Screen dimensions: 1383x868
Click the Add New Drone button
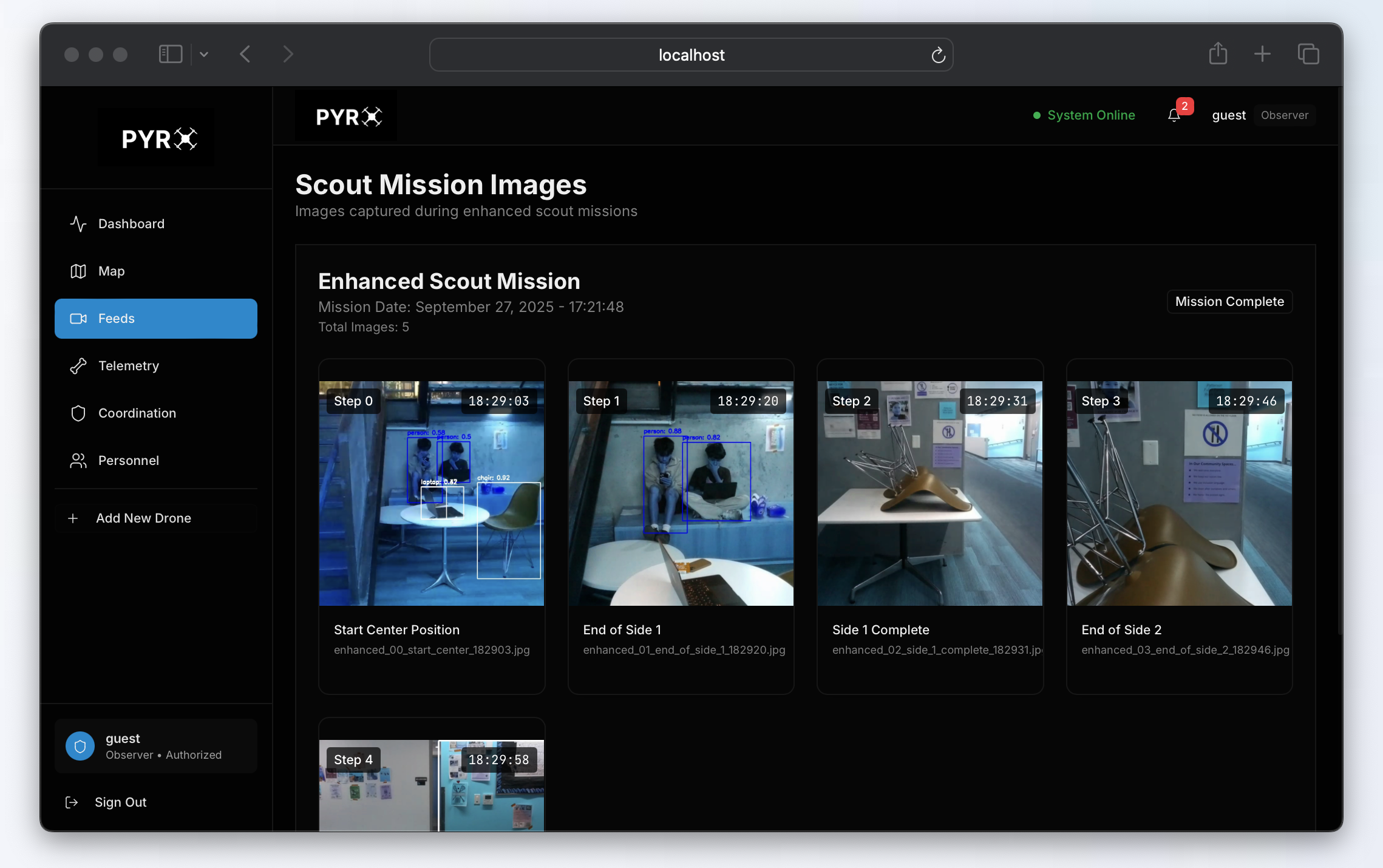(x=156, y=518)
